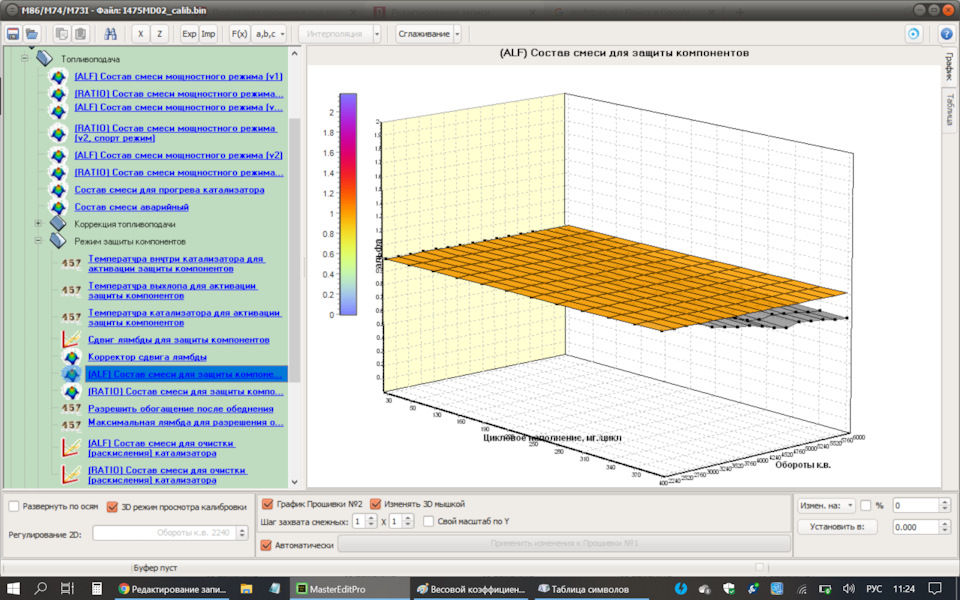960x600 pixels.
Task: Click icon beside [RATIO] Состав смеси для защиты компо...
Action: pyautogui.click(x=72, y=391)
